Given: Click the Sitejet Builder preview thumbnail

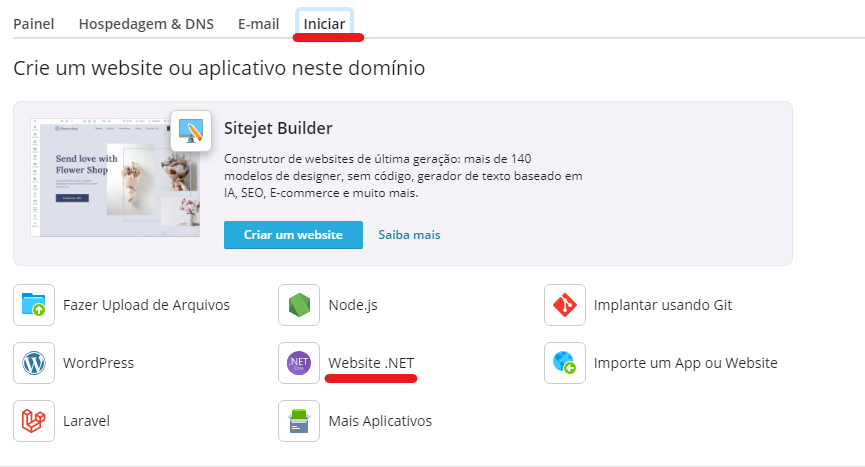Looking at the screenshot, I should pyautogui.click(x=115, y=178).
